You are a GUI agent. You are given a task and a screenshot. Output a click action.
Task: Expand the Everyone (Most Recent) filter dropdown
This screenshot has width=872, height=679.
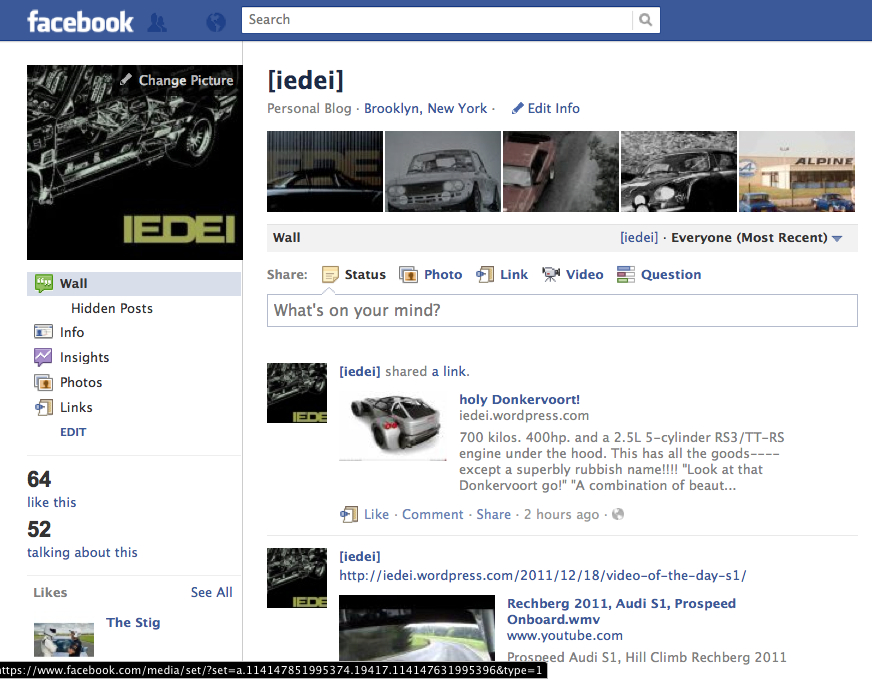(837, 238)
